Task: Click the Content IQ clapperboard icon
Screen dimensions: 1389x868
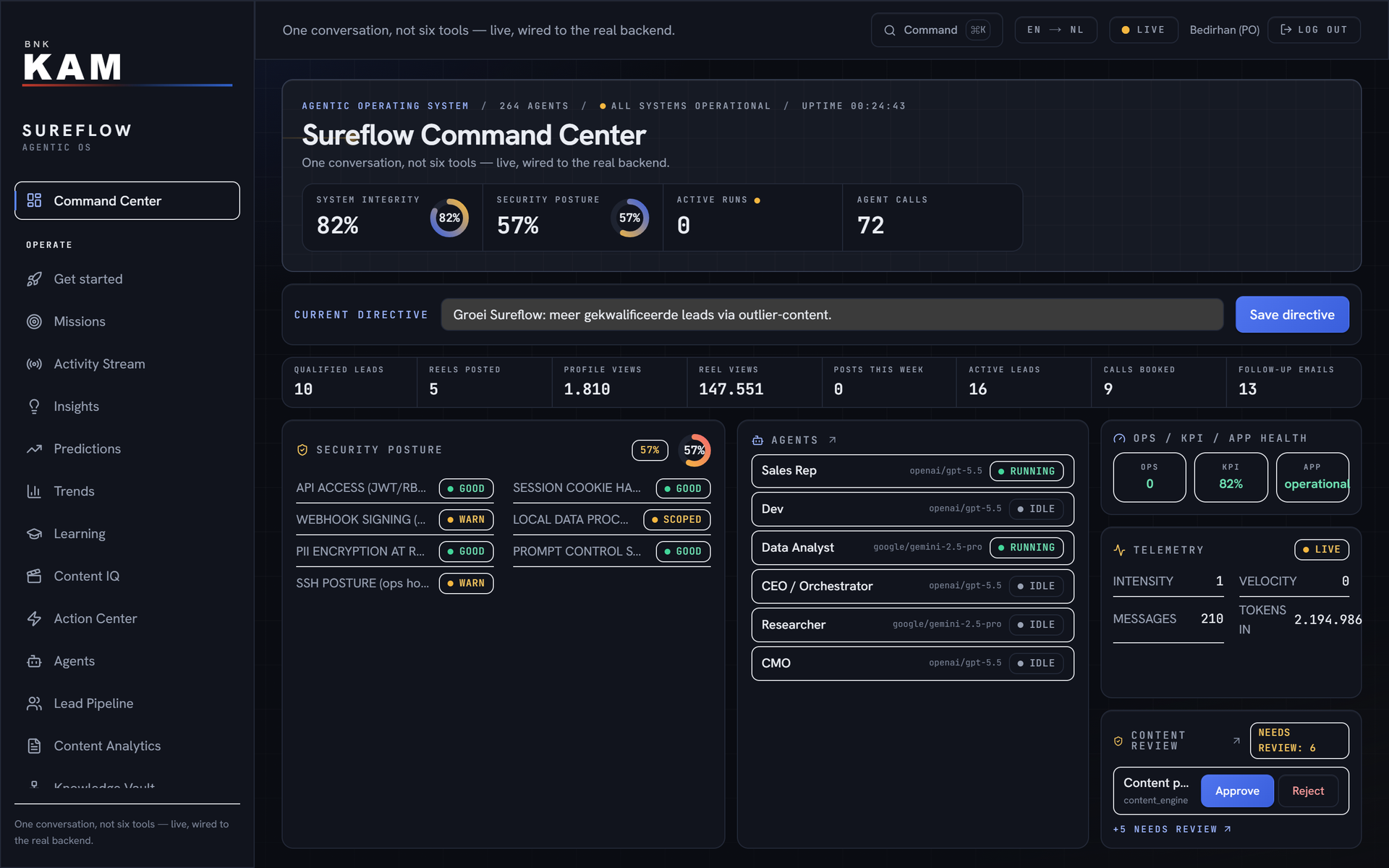Action: pos(34,576)
